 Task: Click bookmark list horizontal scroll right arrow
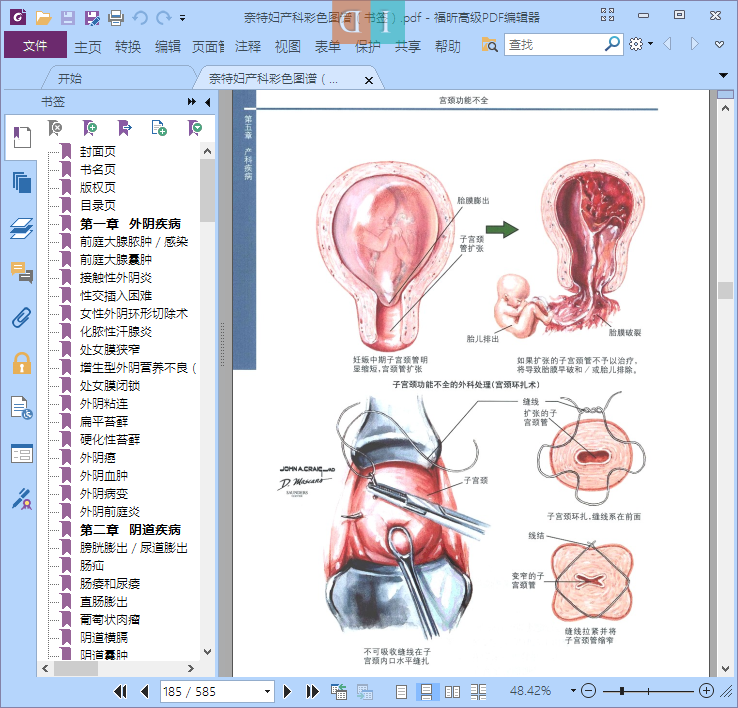click(191, 668)
